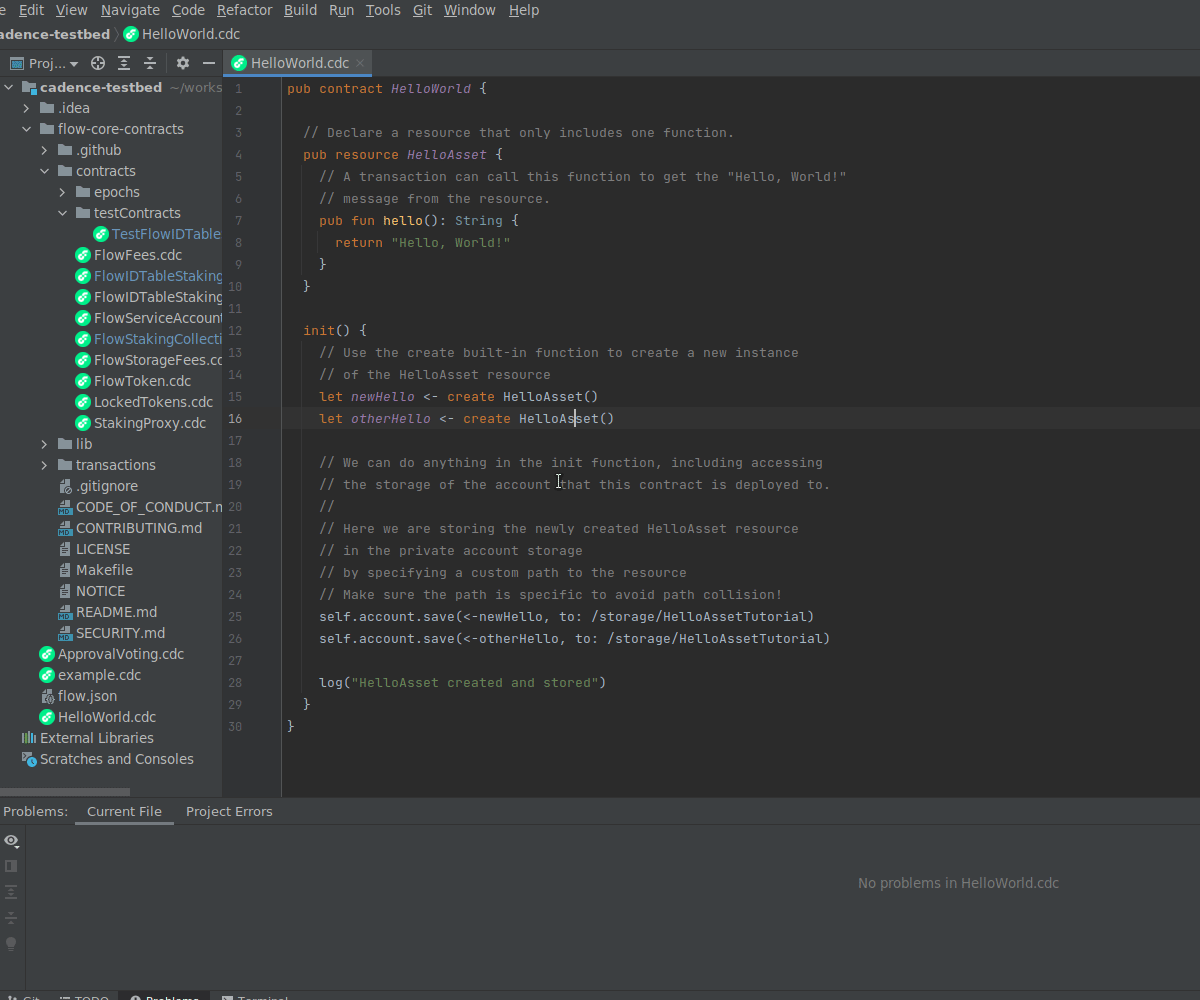Click the StakingProxy.cdc file icon

tap(83, 423)
